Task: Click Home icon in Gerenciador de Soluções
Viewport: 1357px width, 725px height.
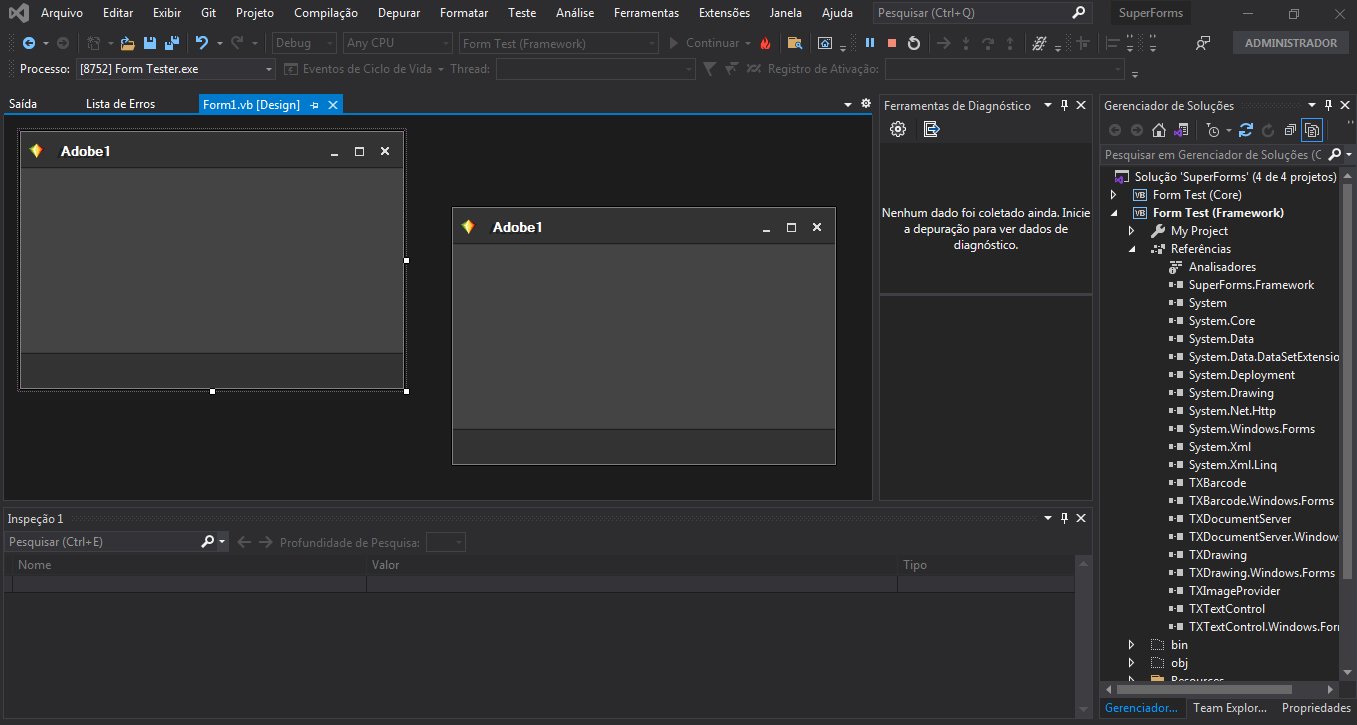Action: 1158,130
